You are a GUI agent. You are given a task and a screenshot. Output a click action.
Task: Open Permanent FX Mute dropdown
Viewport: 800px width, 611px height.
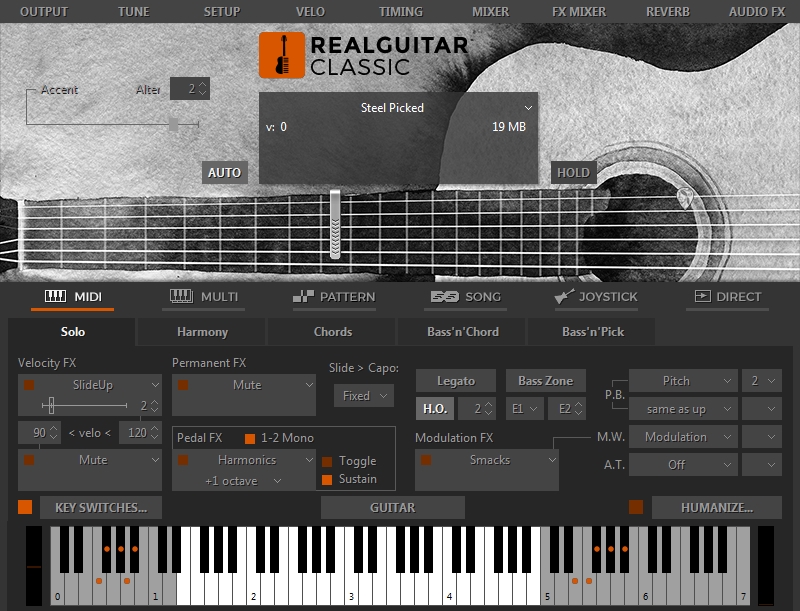(x=309, y=385)
